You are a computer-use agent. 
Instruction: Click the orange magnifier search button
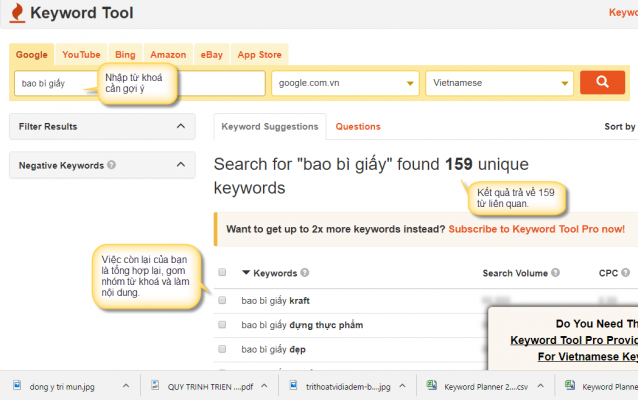[x=602, y=83]
